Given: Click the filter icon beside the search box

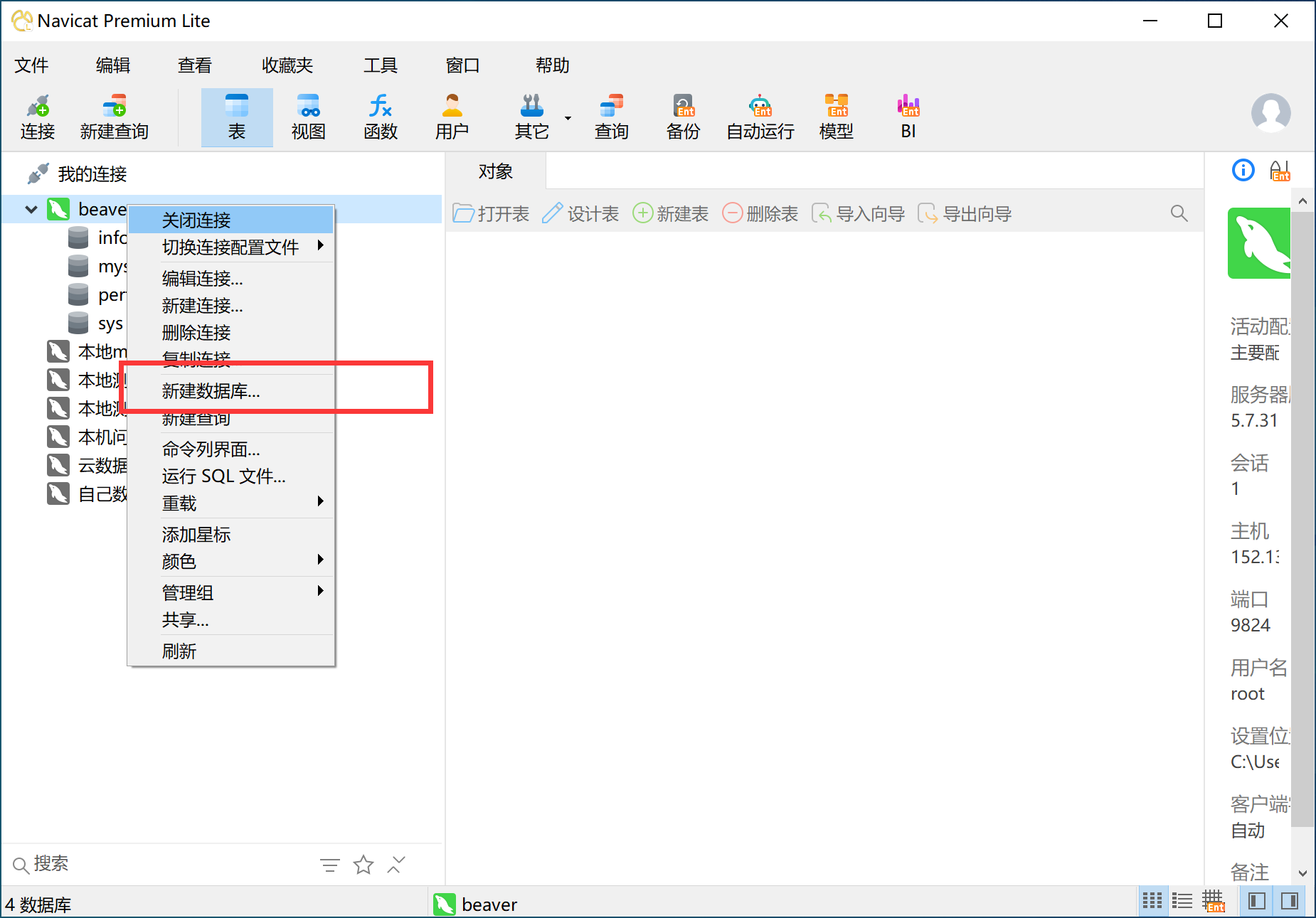Looking at the screenshot, I should pyautogui.click(x=329, y=865).
